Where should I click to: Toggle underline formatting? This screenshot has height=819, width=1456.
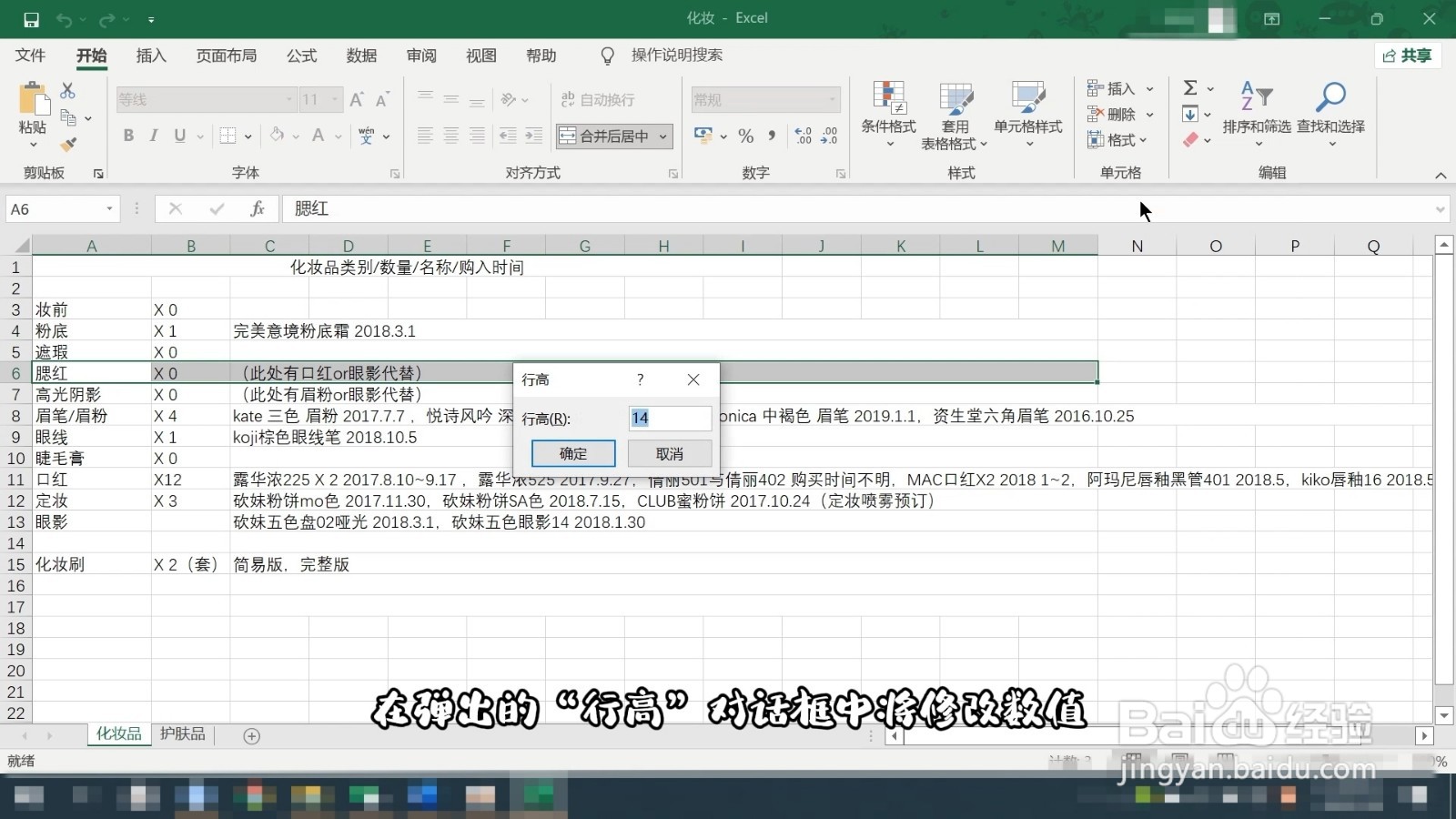[x=178, y=136]
